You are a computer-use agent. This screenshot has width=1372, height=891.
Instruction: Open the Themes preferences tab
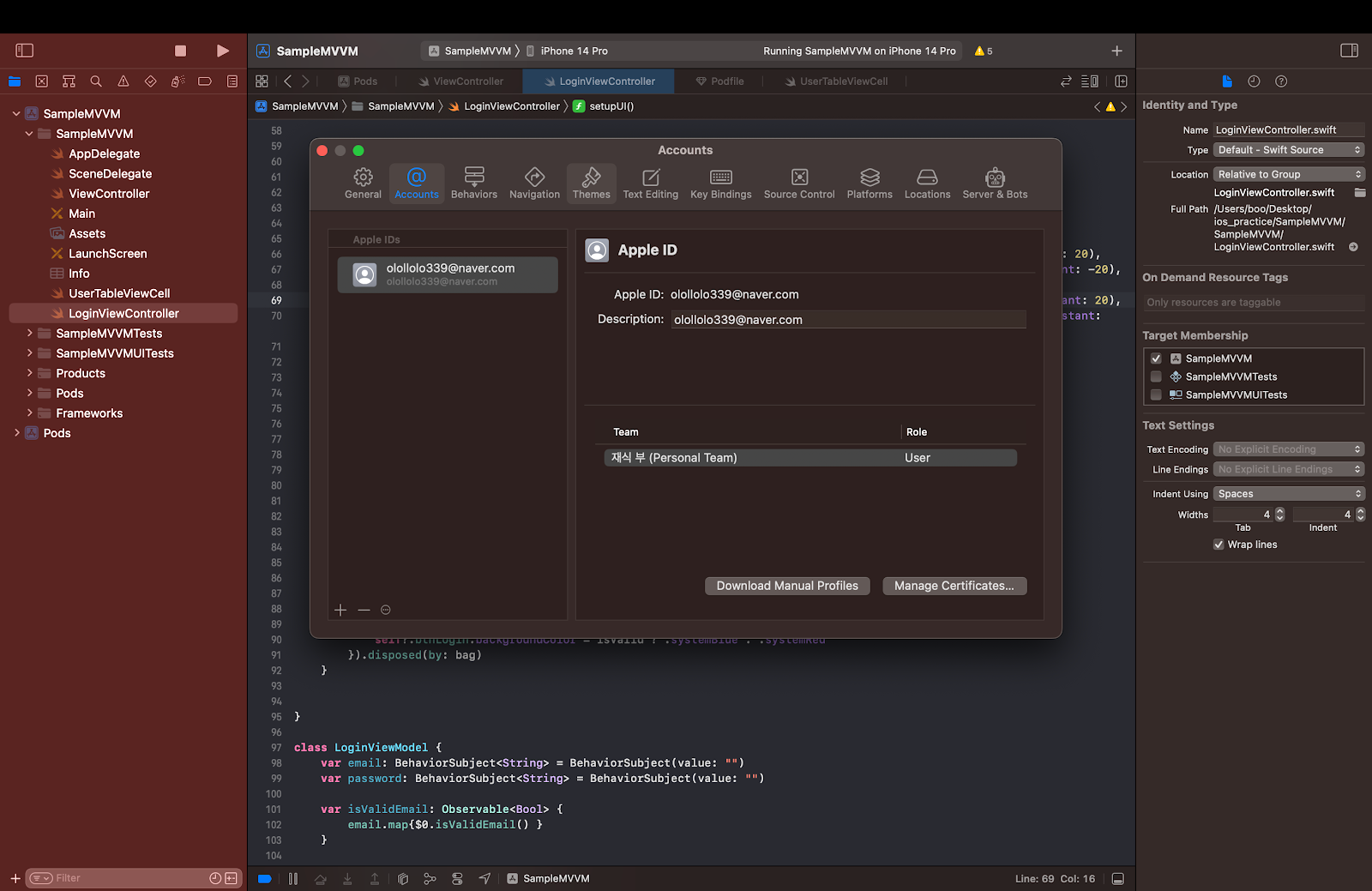click(592, 183)
